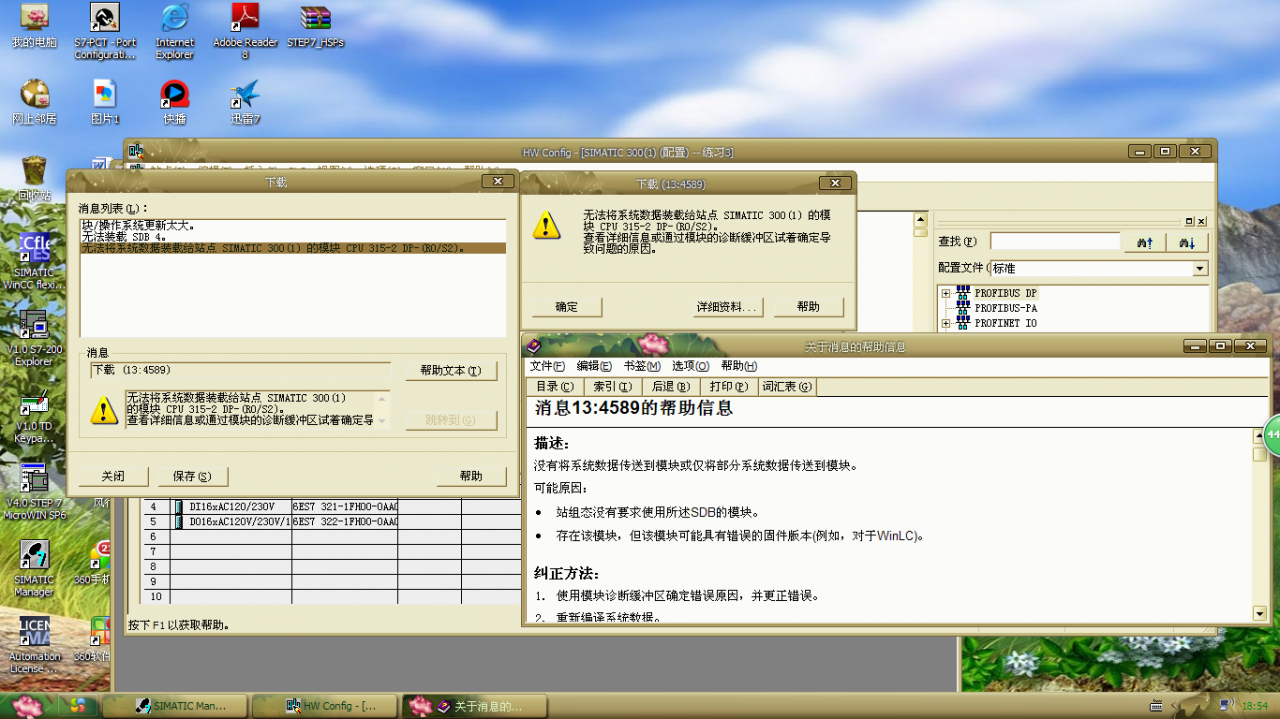Open V1.0 TD Keypad desktop icon
Image resolution: width=1280 pixels, height=719 pixels.
(x=34, y=417)
